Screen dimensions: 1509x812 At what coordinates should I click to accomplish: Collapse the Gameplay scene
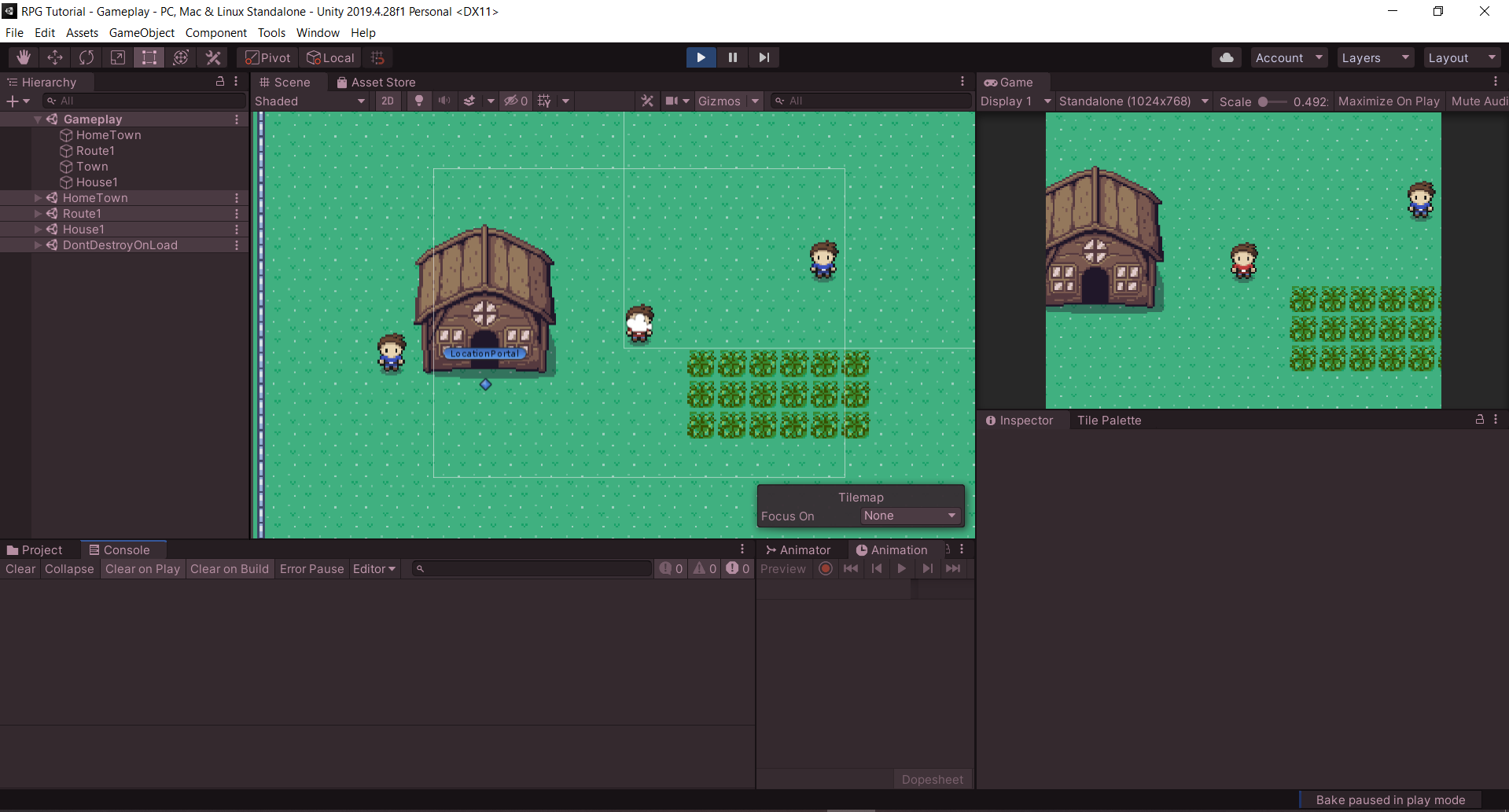[x=38, y=119]
